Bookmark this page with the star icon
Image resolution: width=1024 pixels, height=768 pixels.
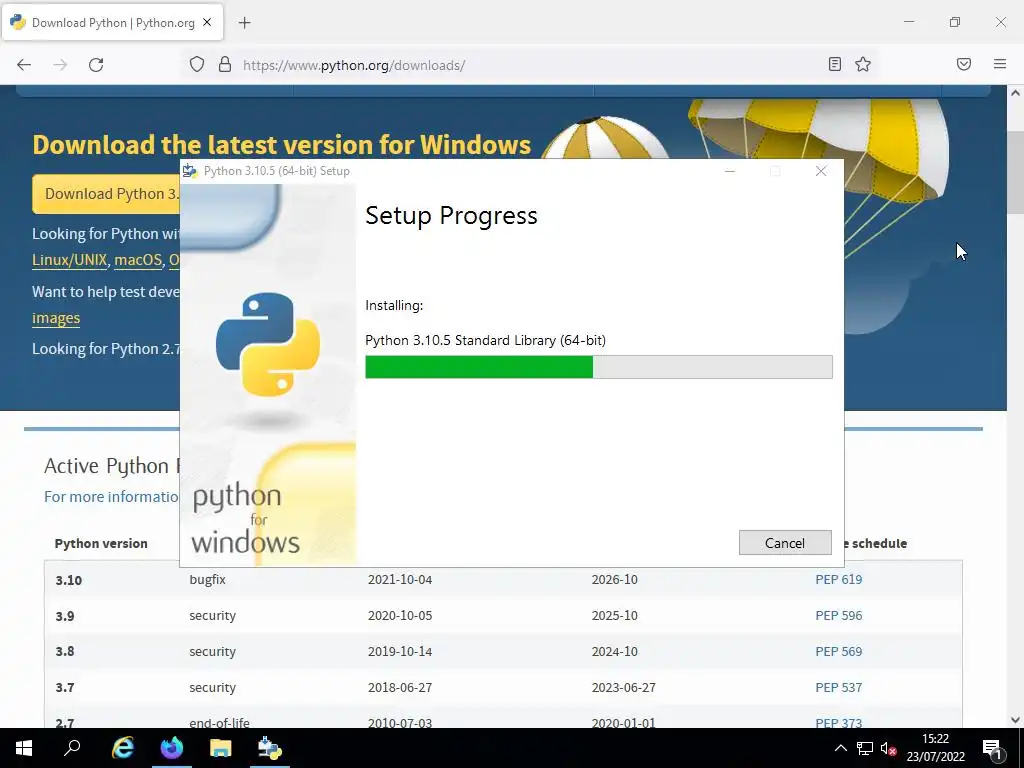tap(863, 64)
